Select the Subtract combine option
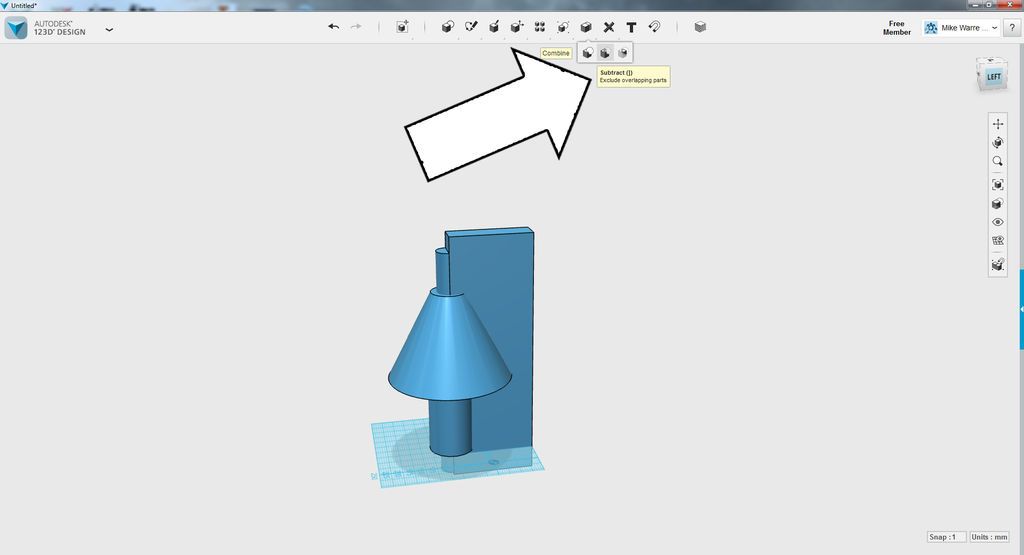Viewport: 1024px width, 555px height. [x=605, y=53]
